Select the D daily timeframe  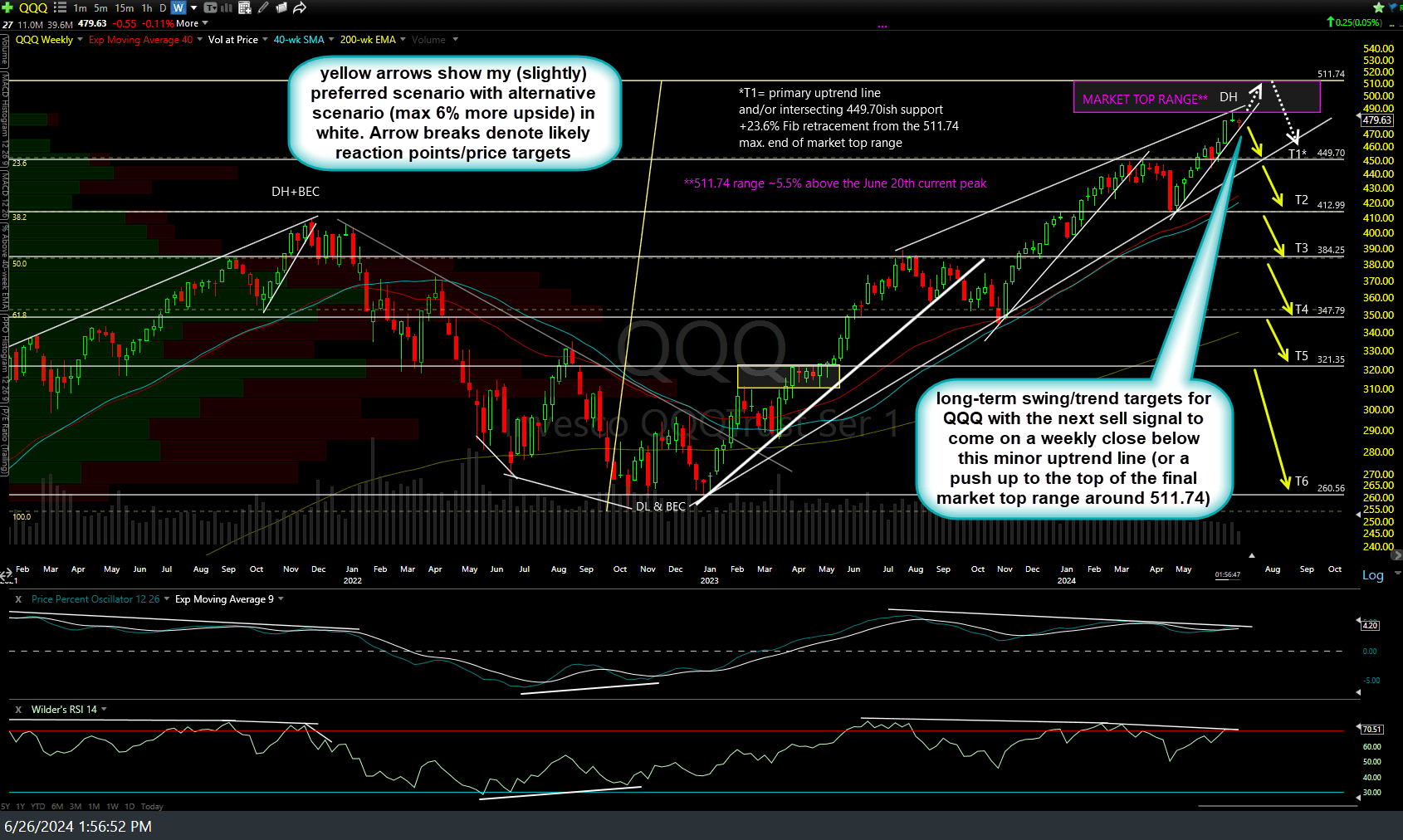pos(164,7)
